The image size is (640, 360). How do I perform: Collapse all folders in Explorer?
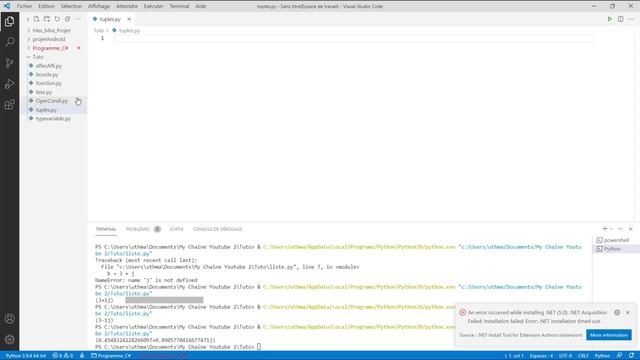click(x=67, y=19)
